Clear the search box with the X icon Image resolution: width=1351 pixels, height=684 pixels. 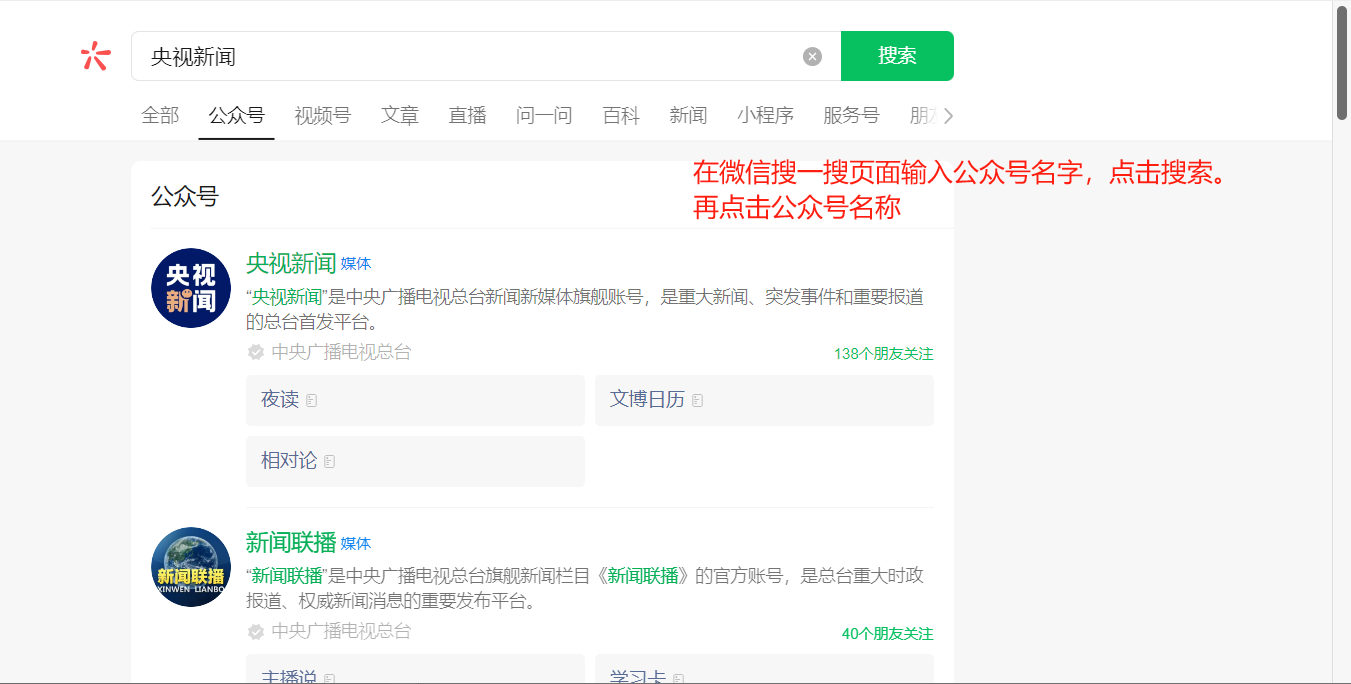812,56
